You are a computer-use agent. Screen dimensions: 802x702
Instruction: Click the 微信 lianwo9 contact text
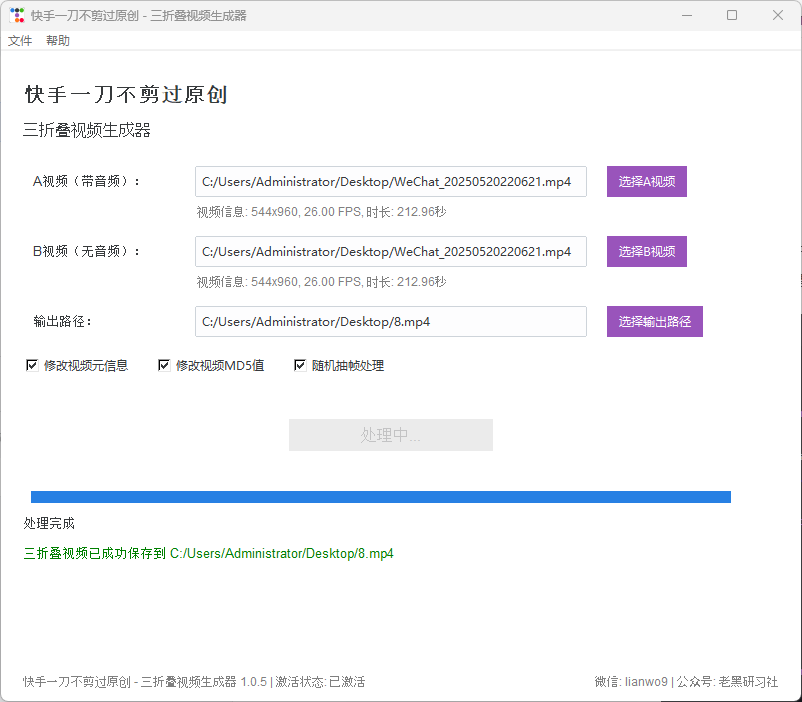click(x=630, y=682)
